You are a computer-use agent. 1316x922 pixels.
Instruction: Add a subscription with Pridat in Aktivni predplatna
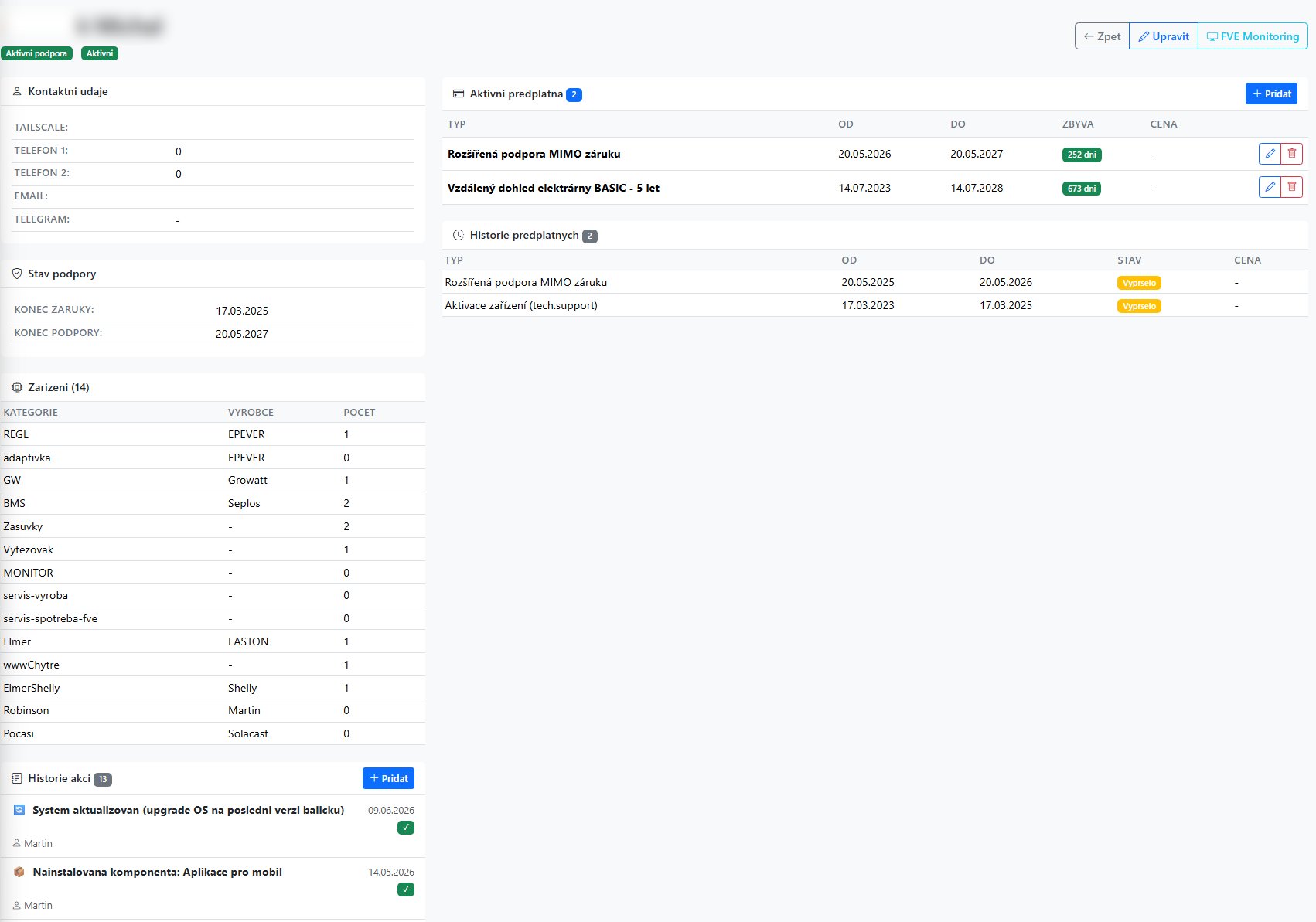pos(1271,94)
